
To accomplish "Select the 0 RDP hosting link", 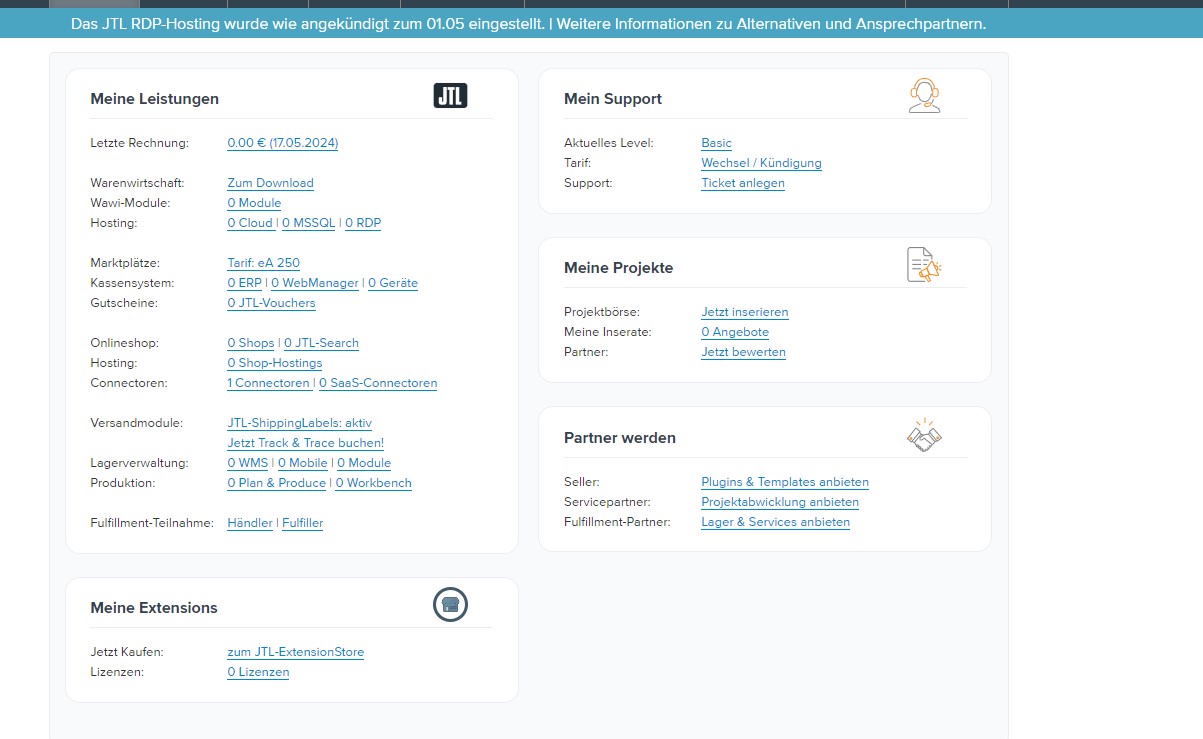I will tap(363, 223).
